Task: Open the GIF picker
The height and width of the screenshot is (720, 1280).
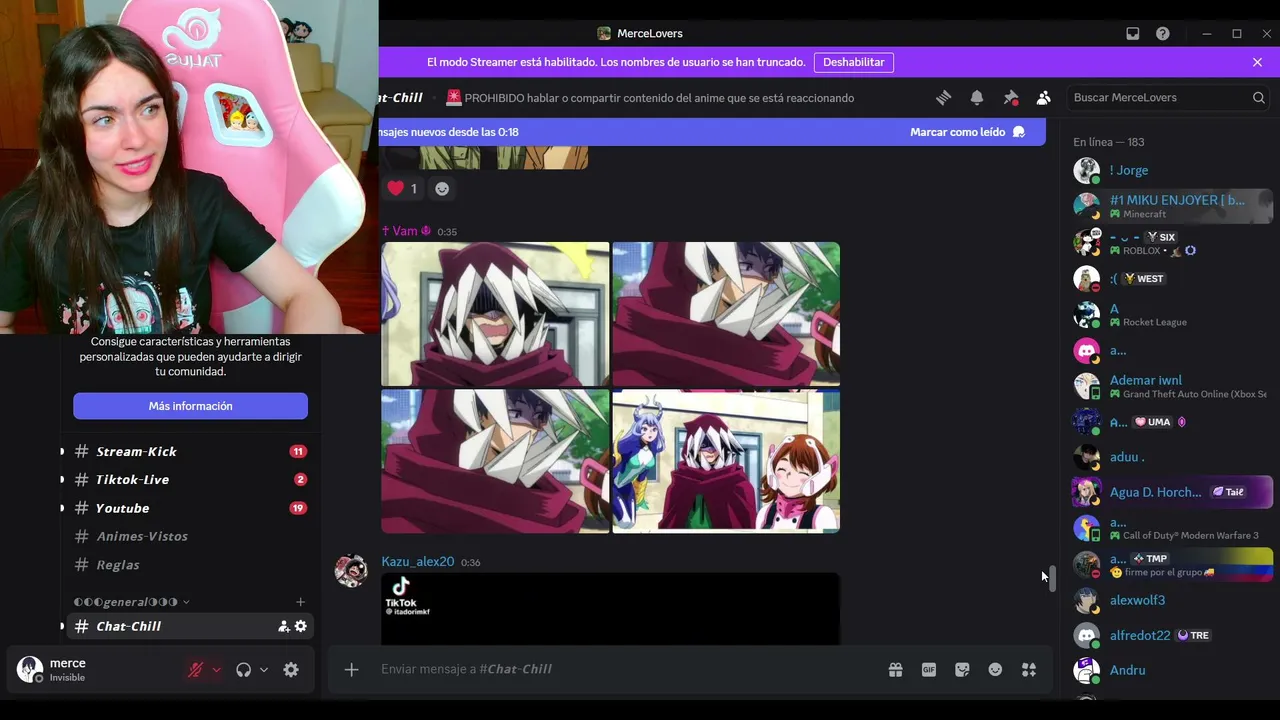Action: coord(929,670)
